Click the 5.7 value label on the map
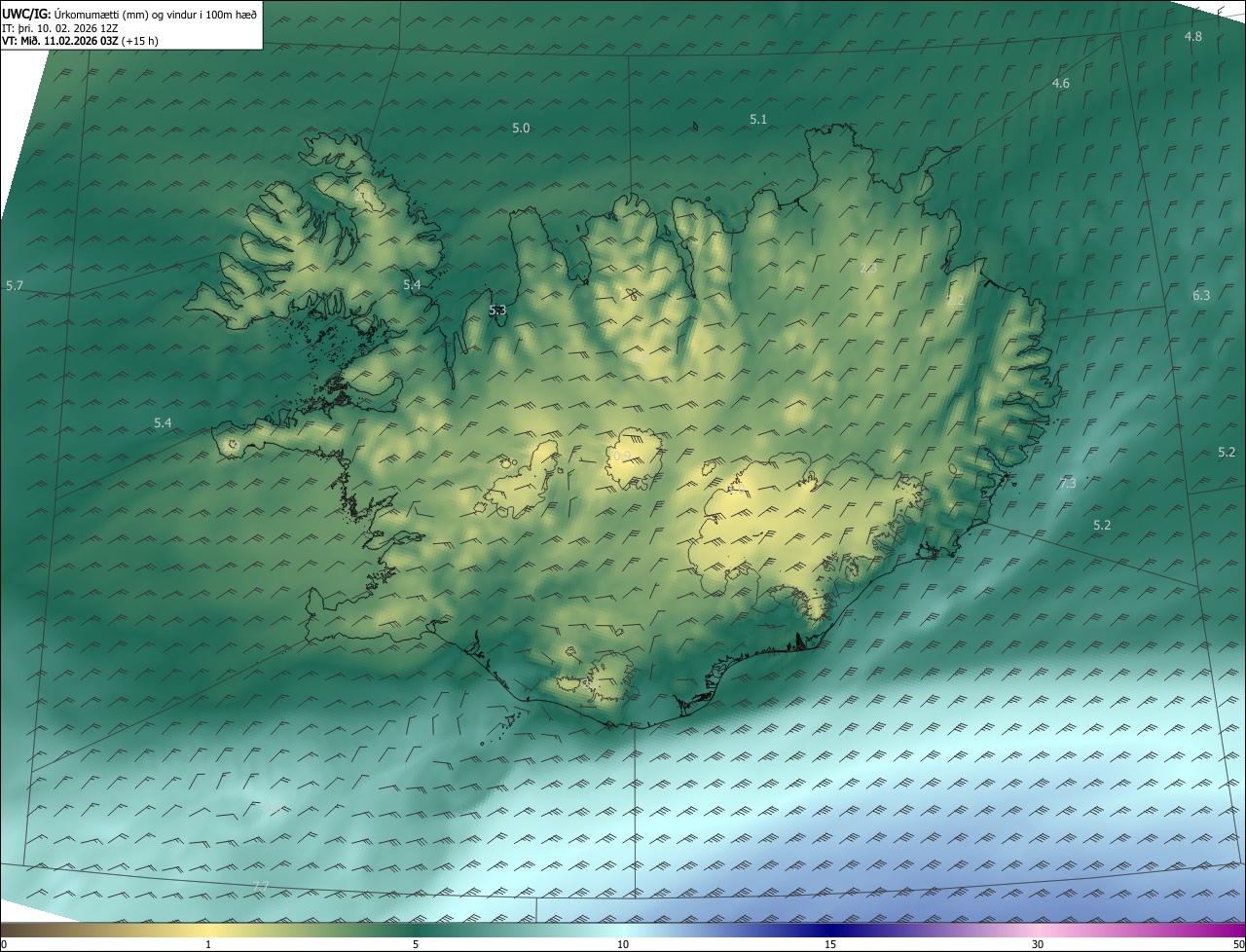The image size is (1246, 952). [15, 285]
